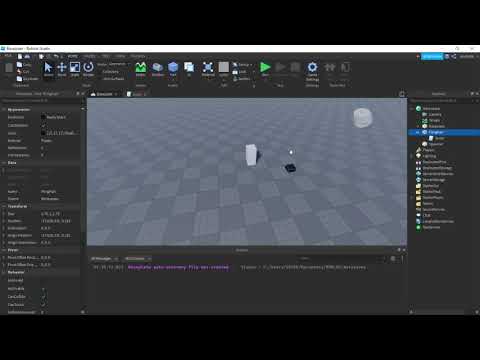Insert a new Part
This screenshot has width=480, height=360.
pos(173,69)
